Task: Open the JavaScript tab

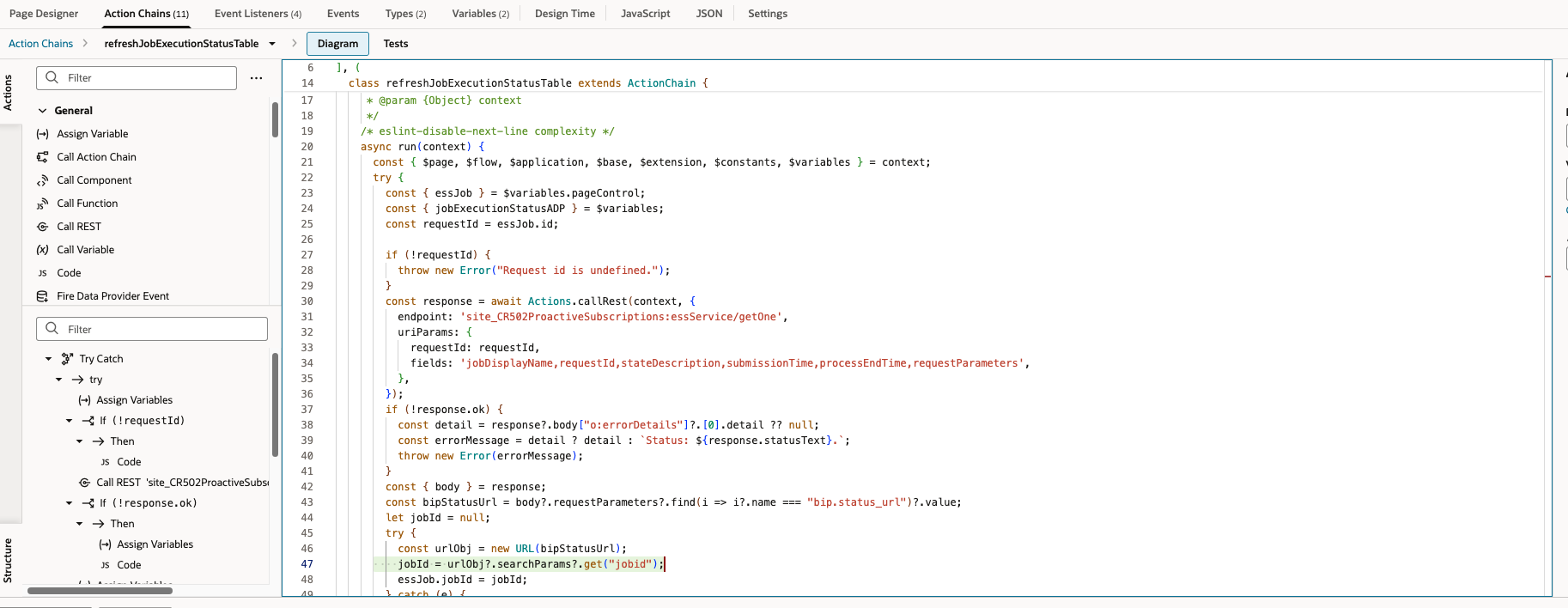Action: click(x=645, y=14)
